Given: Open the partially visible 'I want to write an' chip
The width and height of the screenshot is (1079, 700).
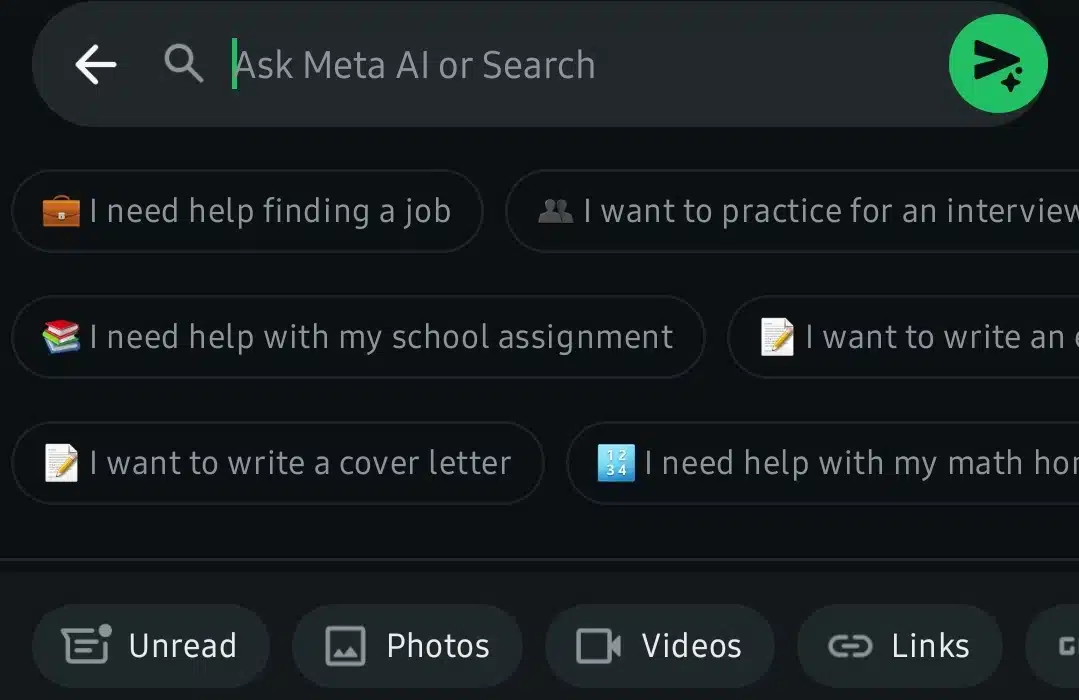Looking at the screenshot, I should (x=904, y=337).
